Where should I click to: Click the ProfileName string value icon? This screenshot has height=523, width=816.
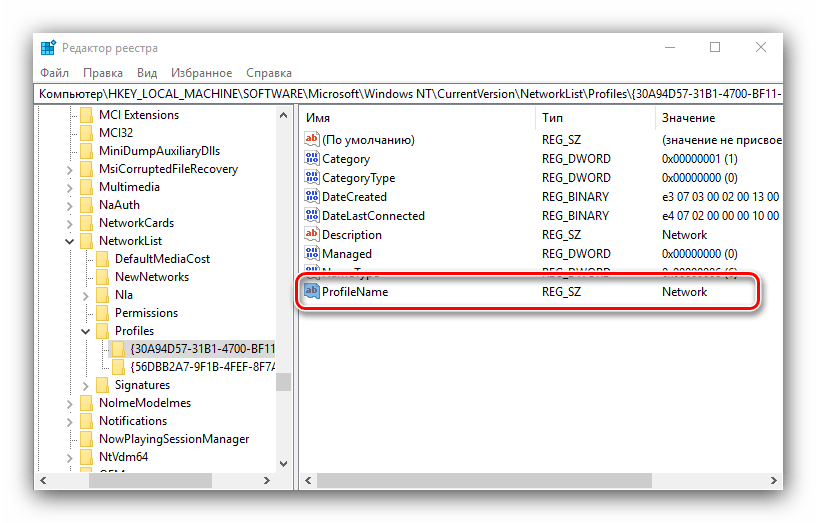(311, 292)
